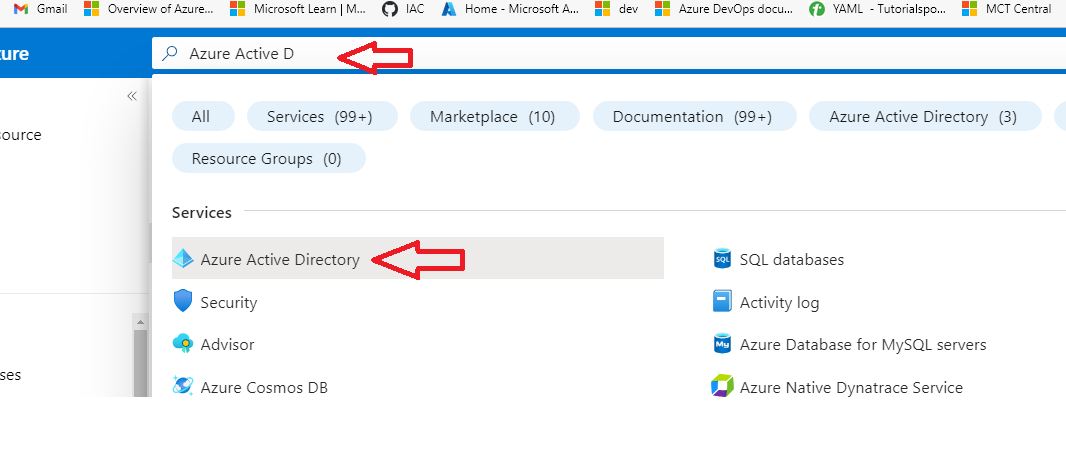Image resolution: width=1066 pixels, height=474 pixels.
Task: Click the sidebar vertical scrollbar thumb
Action: click(140, 362)
